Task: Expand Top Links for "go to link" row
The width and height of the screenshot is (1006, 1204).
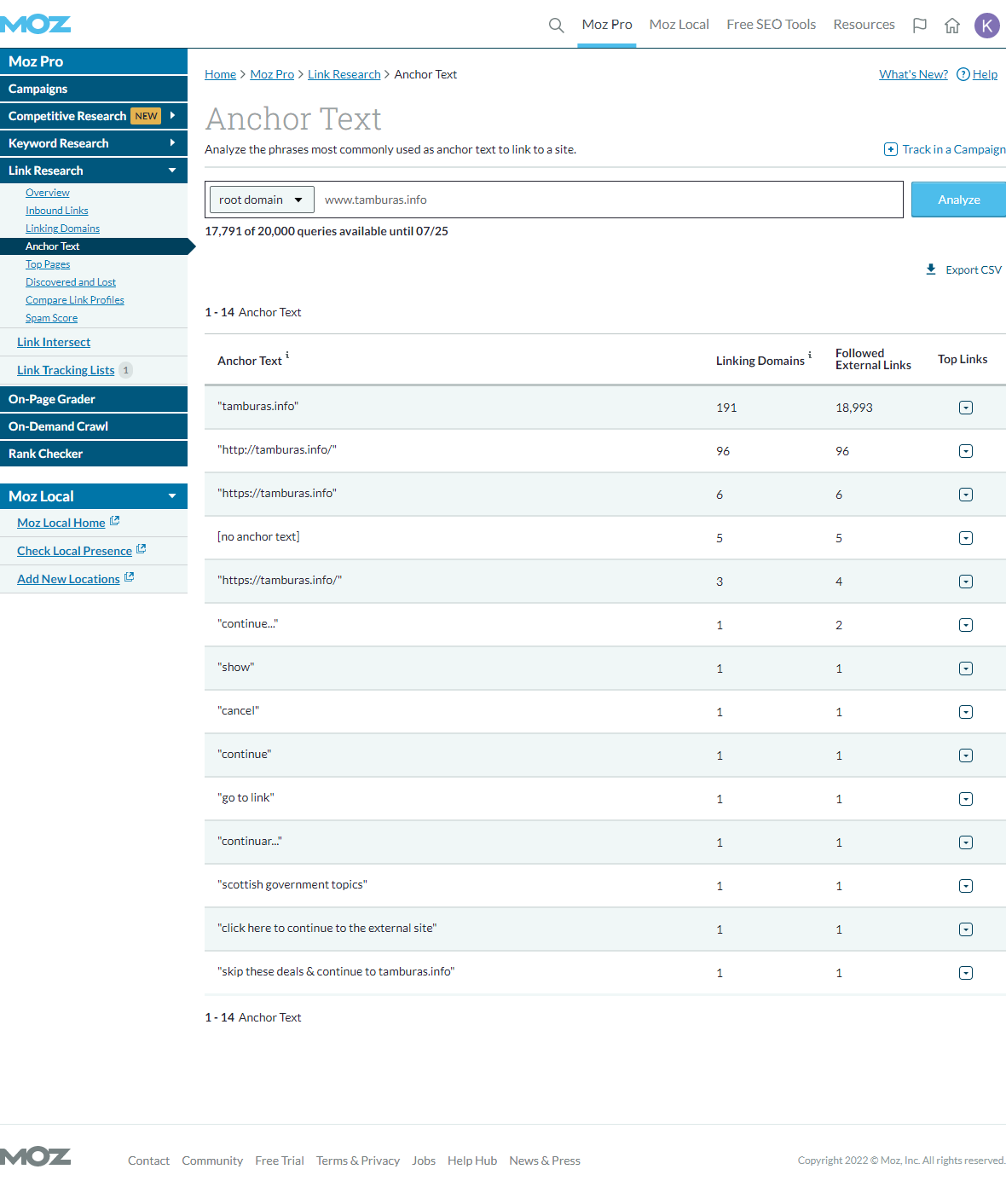Action: 966,799
